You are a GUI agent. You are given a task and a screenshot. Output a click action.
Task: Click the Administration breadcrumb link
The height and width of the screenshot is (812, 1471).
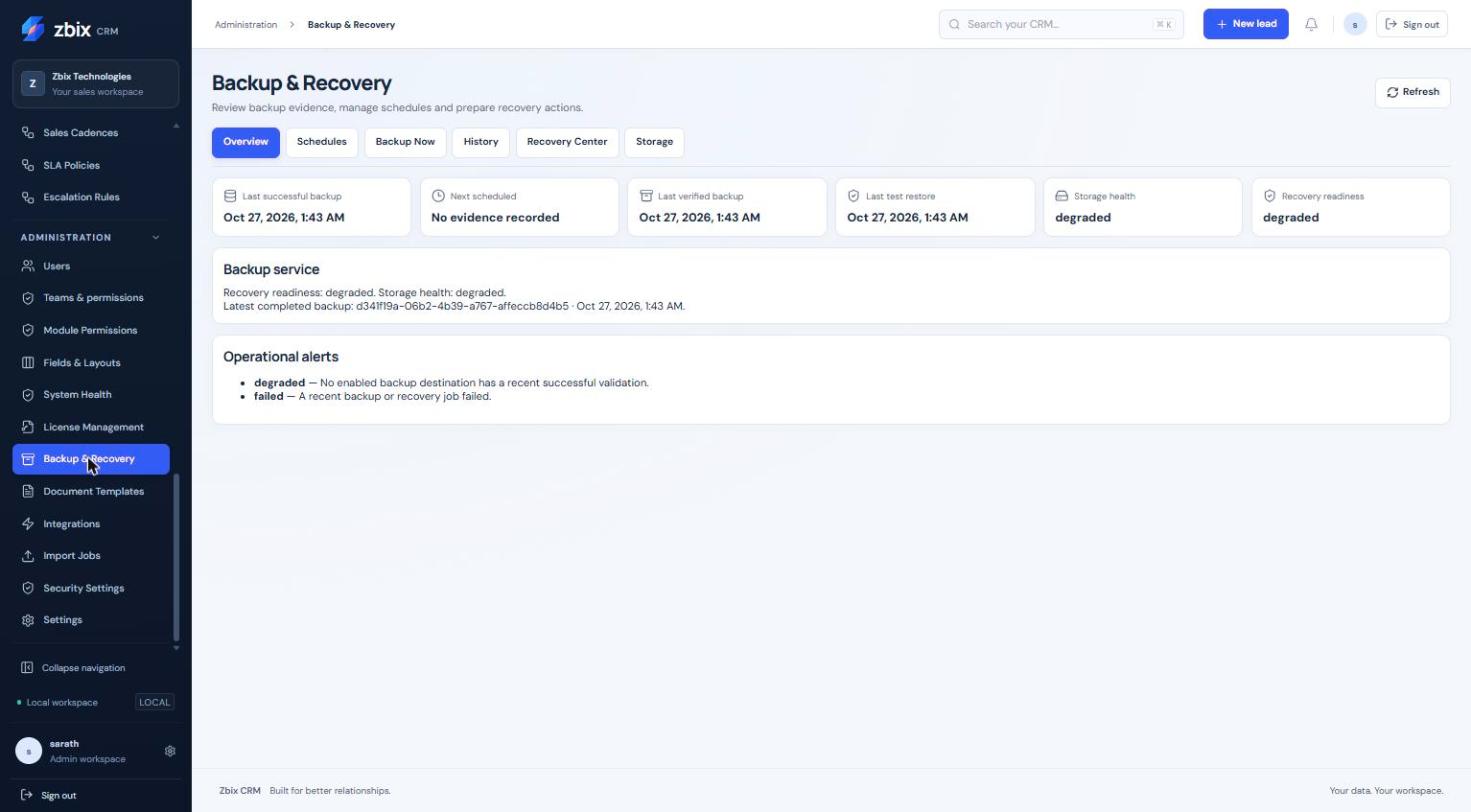[246, 24]
